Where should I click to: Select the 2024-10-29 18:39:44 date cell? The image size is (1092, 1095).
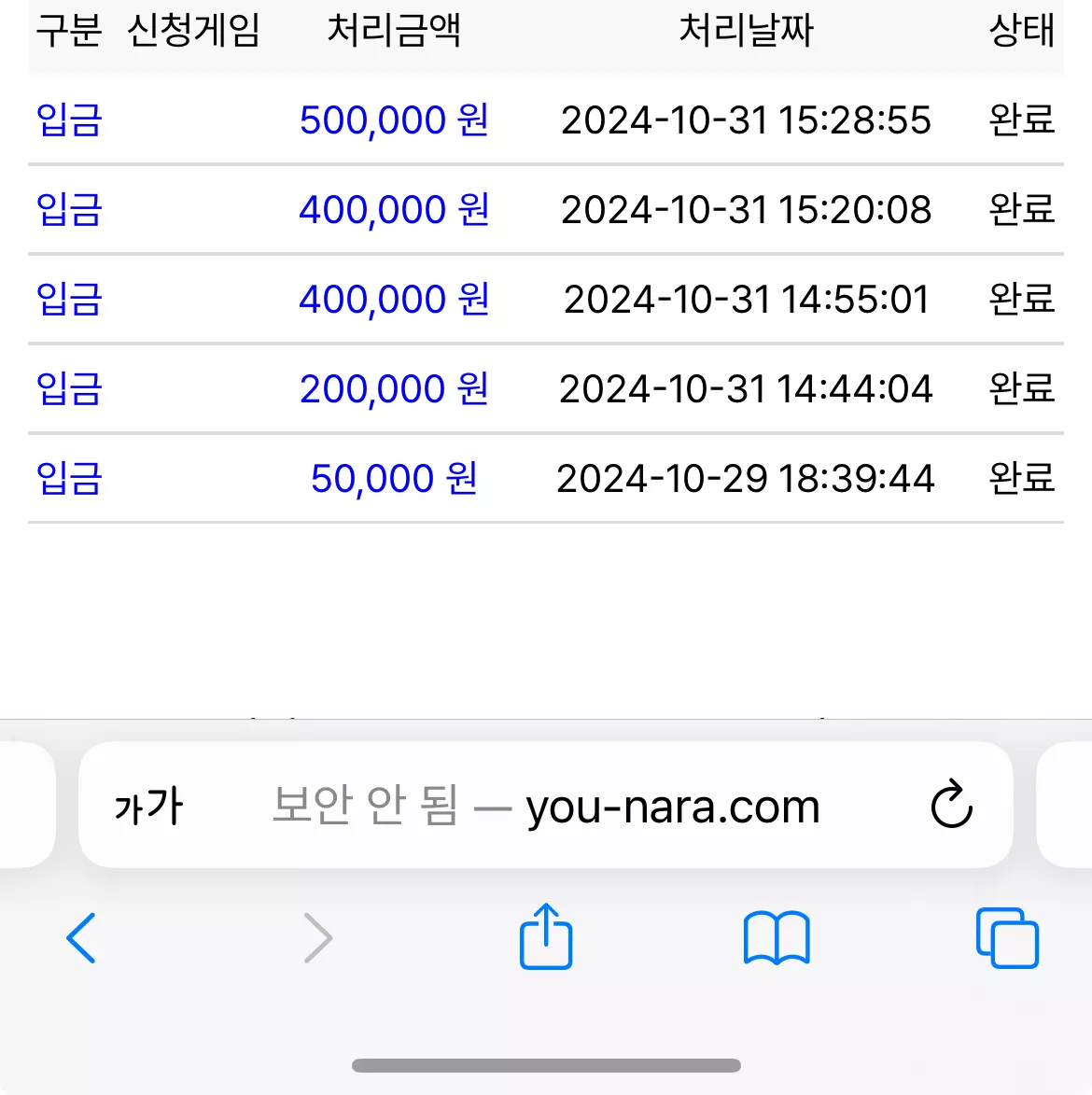(746, 478)
